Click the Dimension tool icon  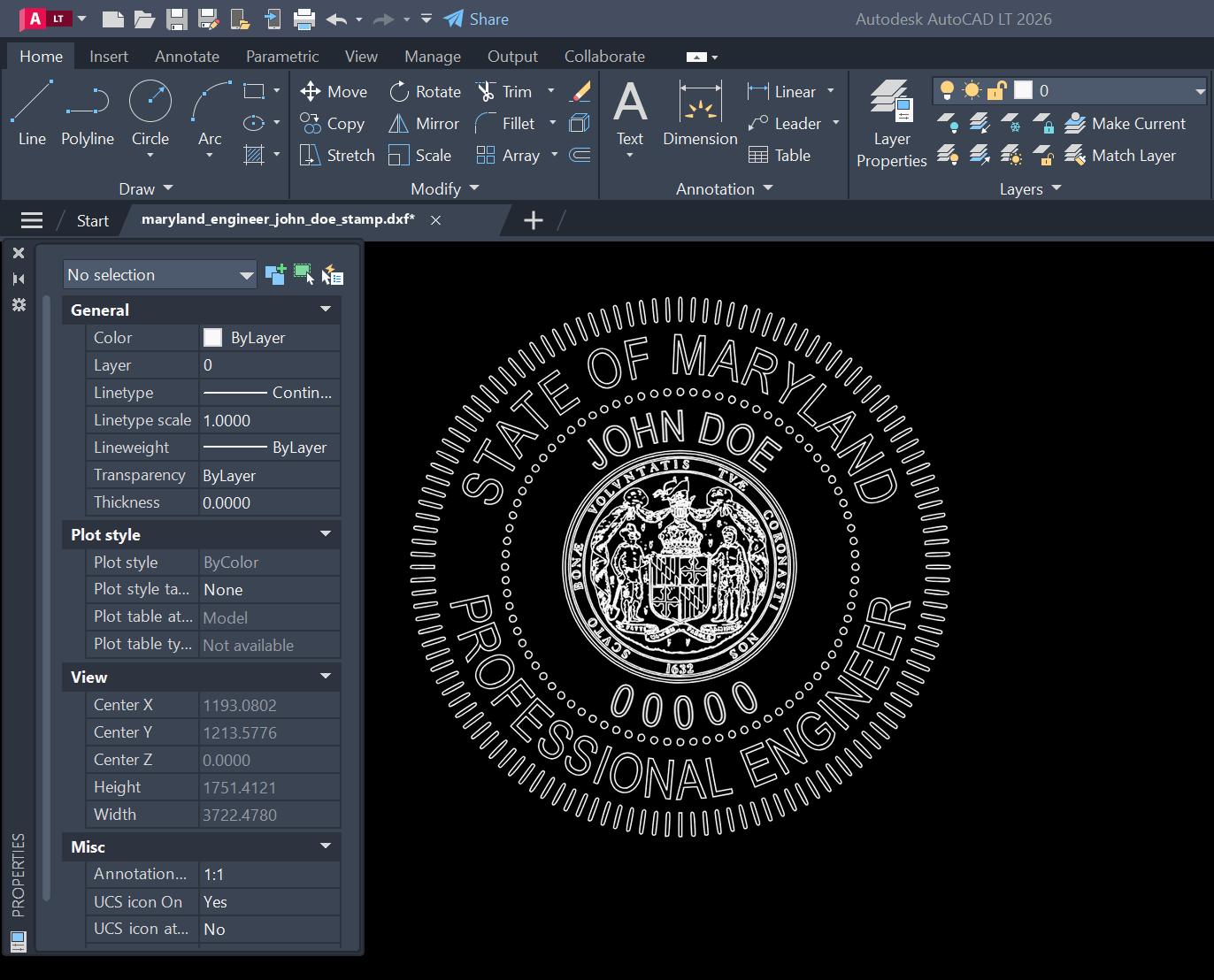point(700,113)
